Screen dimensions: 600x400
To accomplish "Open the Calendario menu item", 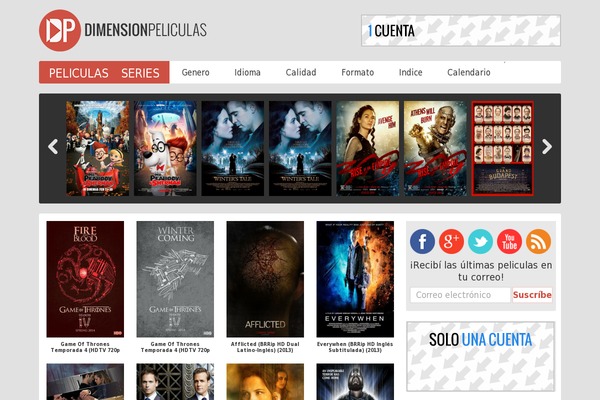I will click(x=469, y=72).
